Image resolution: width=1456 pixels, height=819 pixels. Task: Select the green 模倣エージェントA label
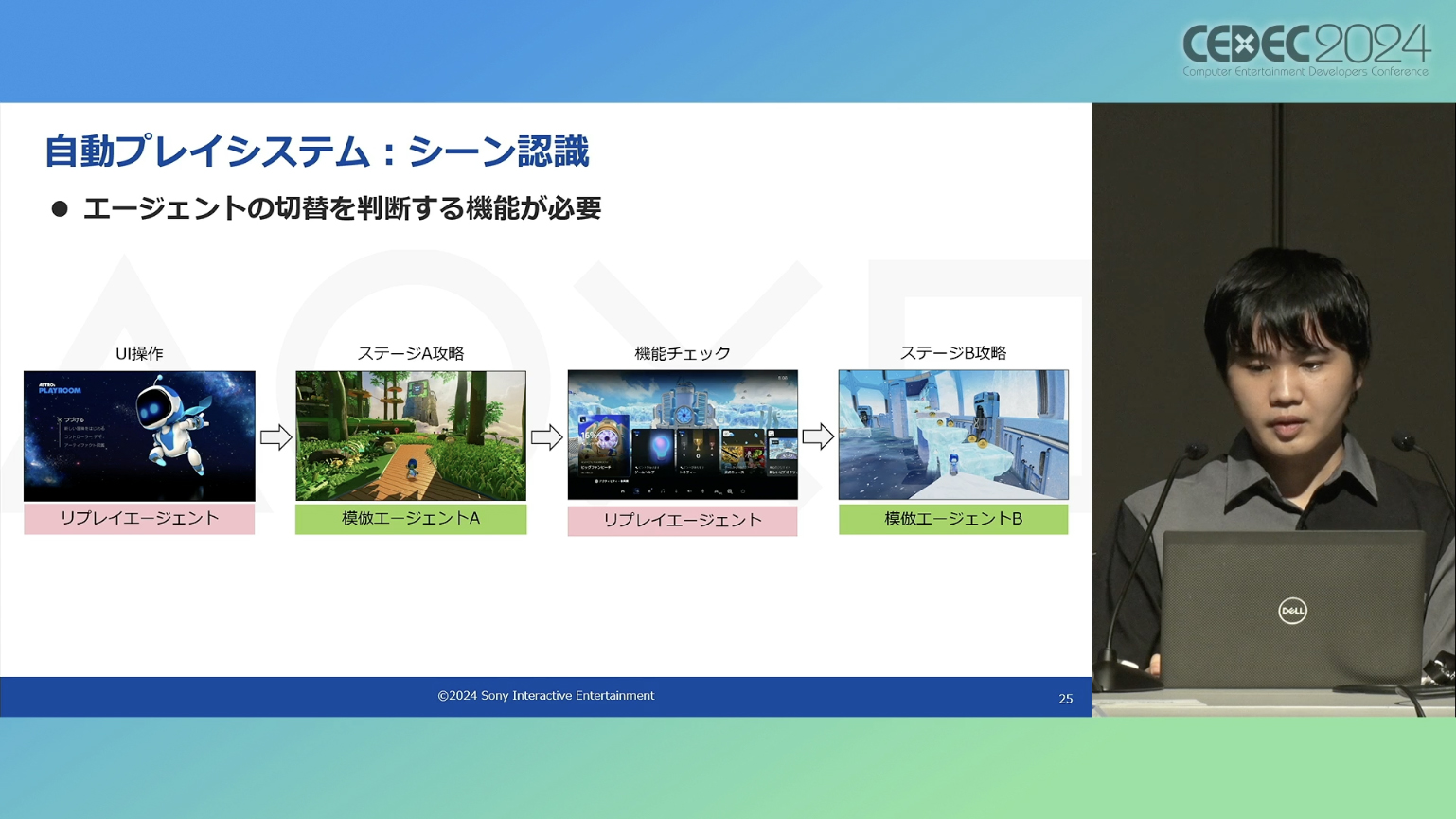coord(410,519)
